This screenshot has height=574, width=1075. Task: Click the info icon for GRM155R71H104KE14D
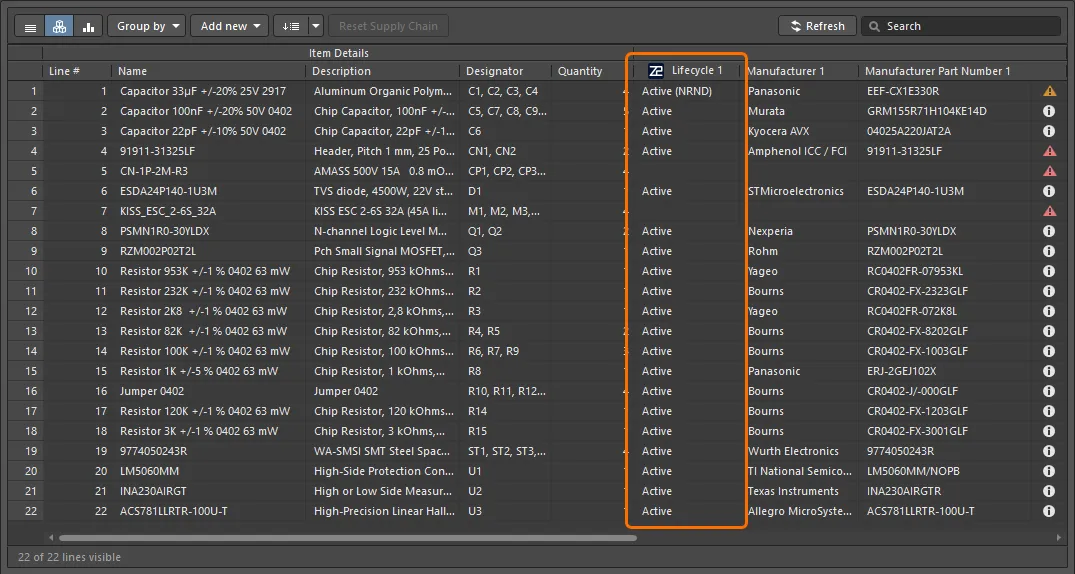coord(1049,111)
